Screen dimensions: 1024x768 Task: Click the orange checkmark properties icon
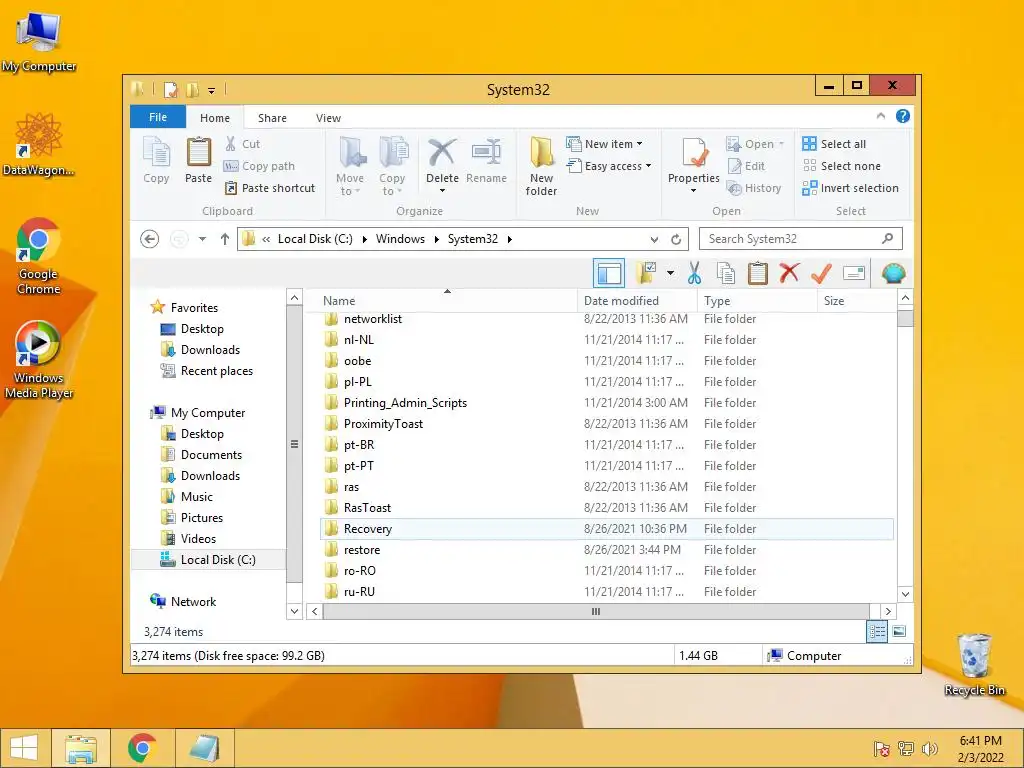[x=821, y=273]
